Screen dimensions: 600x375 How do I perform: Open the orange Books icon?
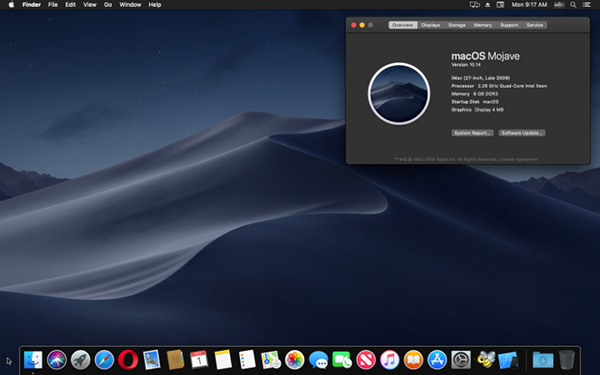(413, 360)
